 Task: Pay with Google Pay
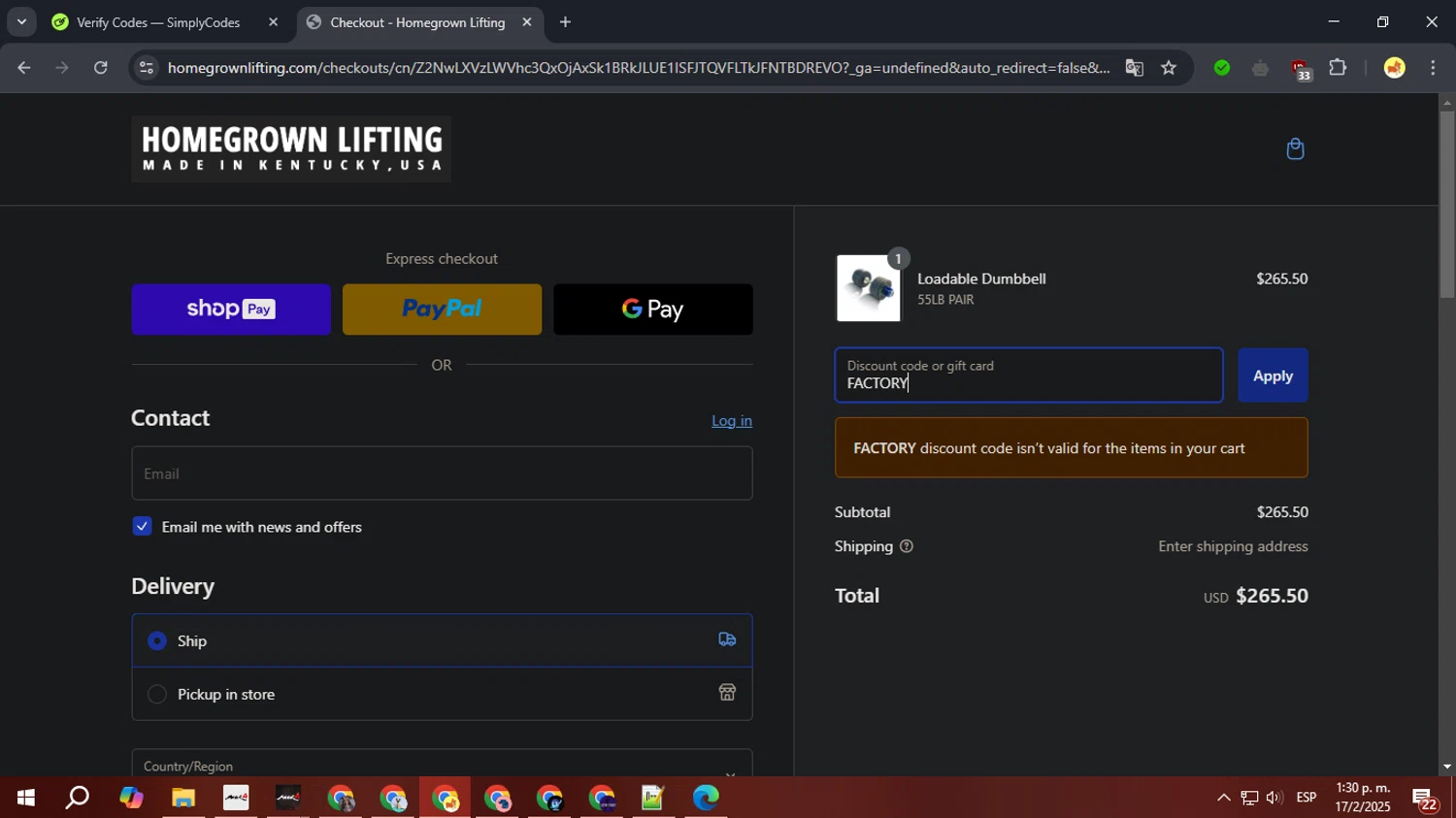tap(653, 309)
